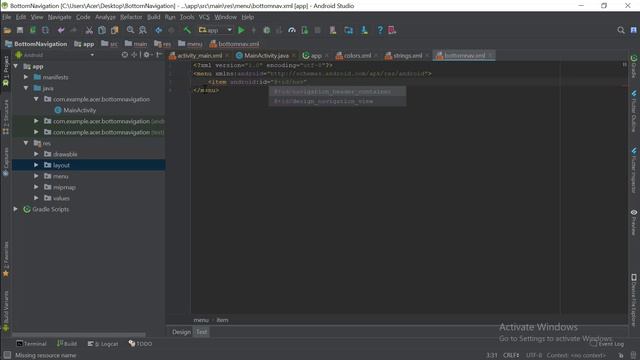Viewport: 640px width, 360px height.
Task: Run the app with green play icon
Action: (x=241, y=30)
